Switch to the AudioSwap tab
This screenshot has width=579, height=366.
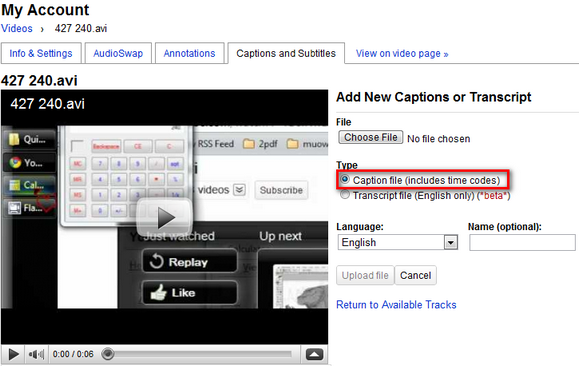pos(118,53)
